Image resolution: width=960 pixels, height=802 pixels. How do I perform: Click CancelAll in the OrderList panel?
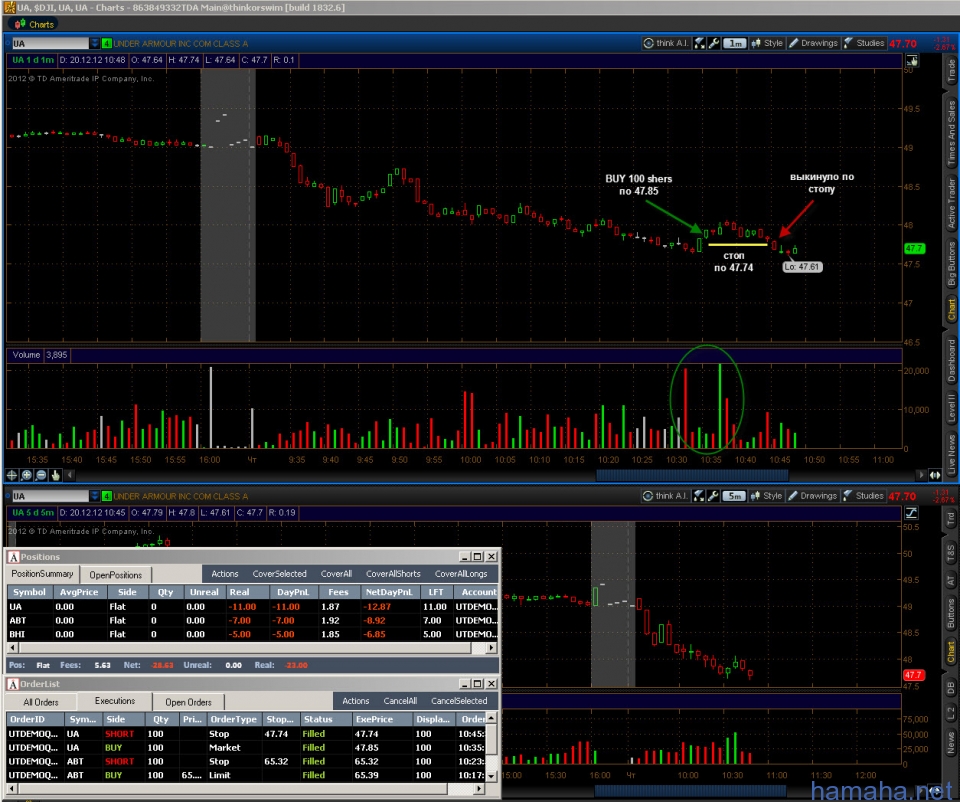tap(399, 701)
